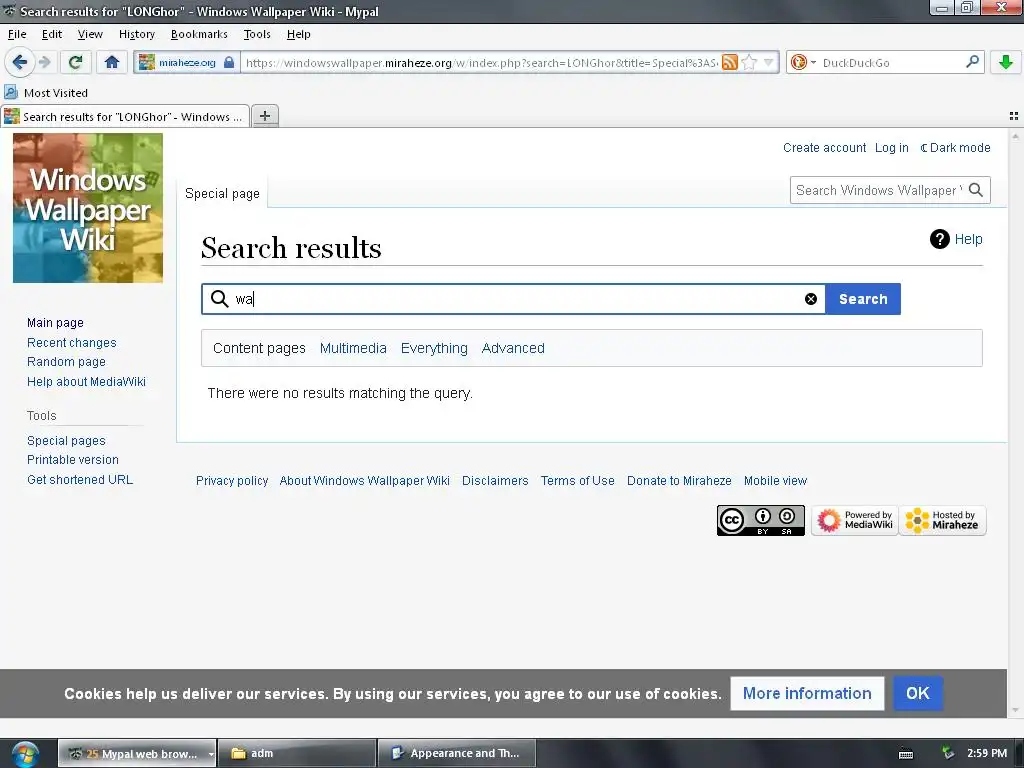Click the Log in link
The height and width of the screenshot is (768, 1024).
tap(891, 148)
